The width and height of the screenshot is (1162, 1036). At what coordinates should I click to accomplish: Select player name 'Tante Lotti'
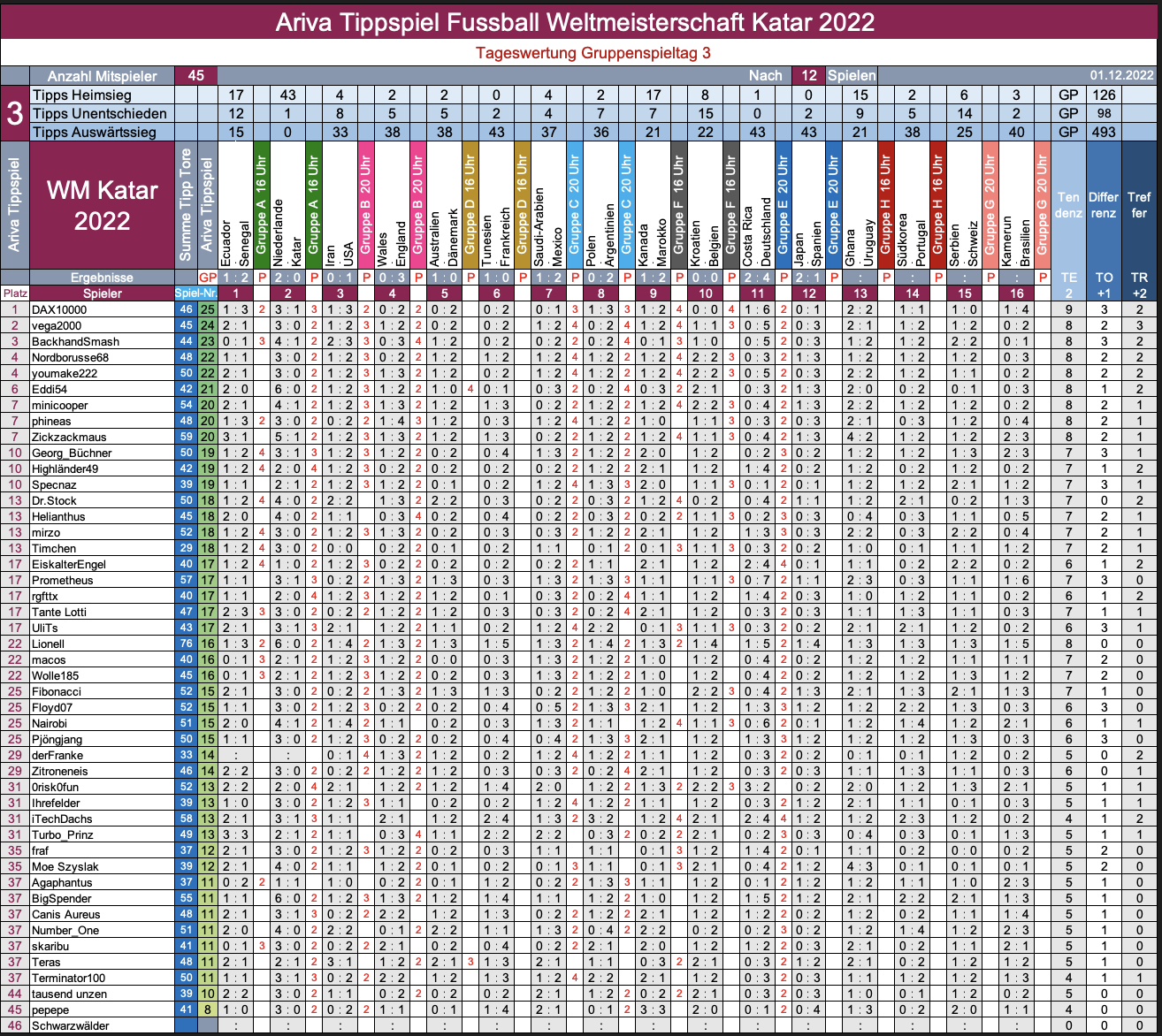(x=59, y=612)
